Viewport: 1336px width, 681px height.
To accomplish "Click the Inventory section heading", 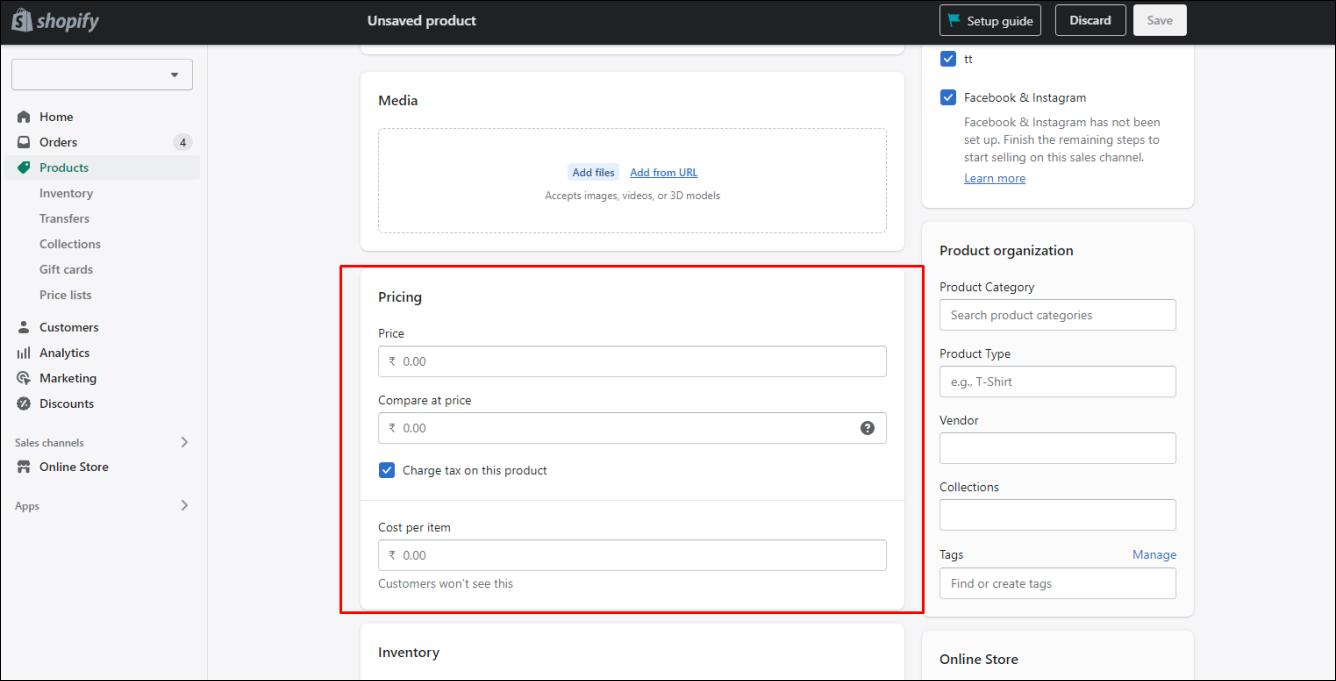I will pyautogui.click(x=409, y=652).
